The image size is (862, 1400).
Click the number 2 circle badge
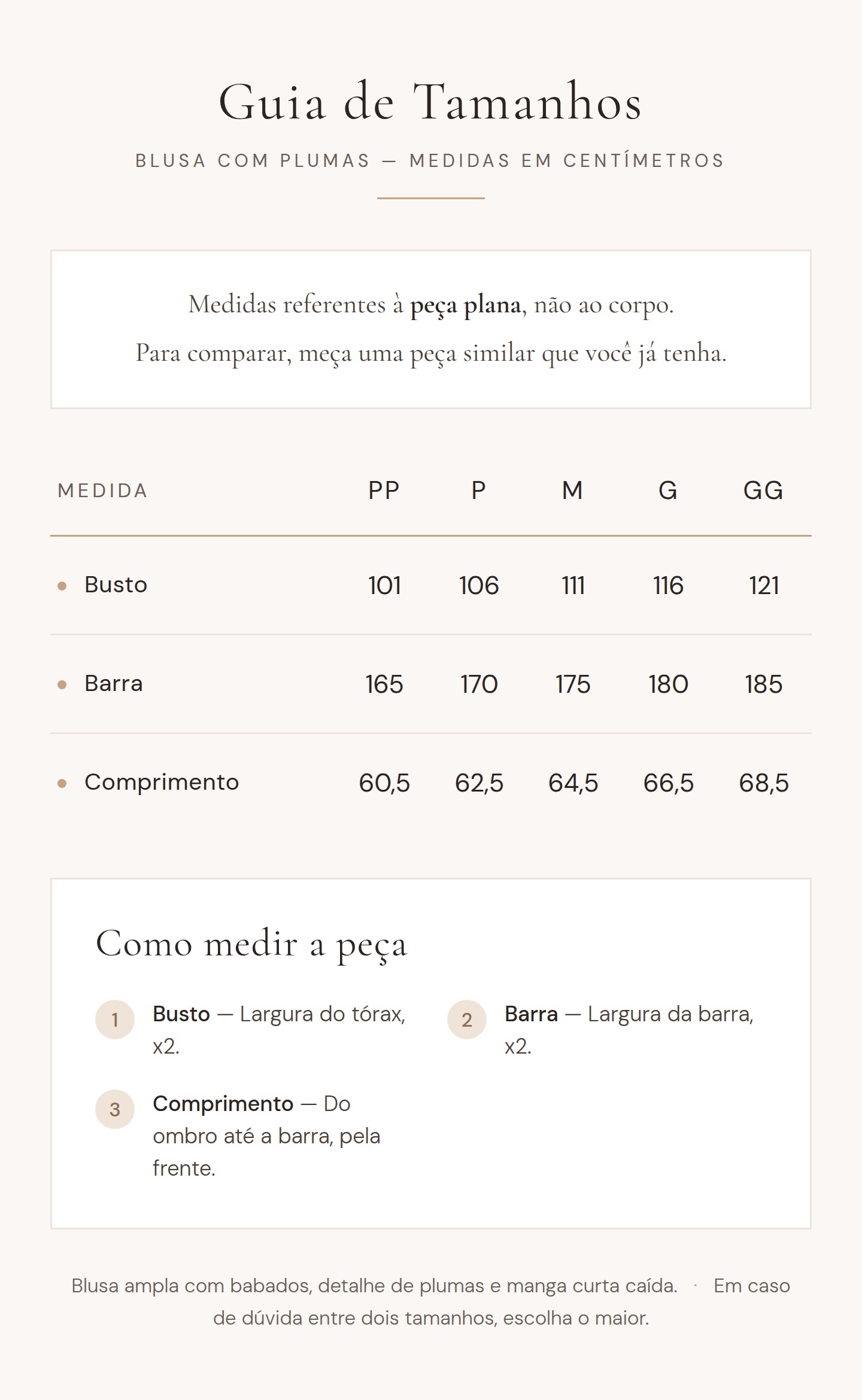[466, 1019]
